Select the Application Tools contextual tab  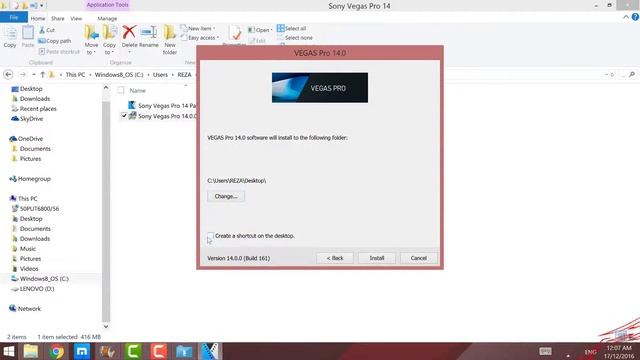click(x=107, y=5)
